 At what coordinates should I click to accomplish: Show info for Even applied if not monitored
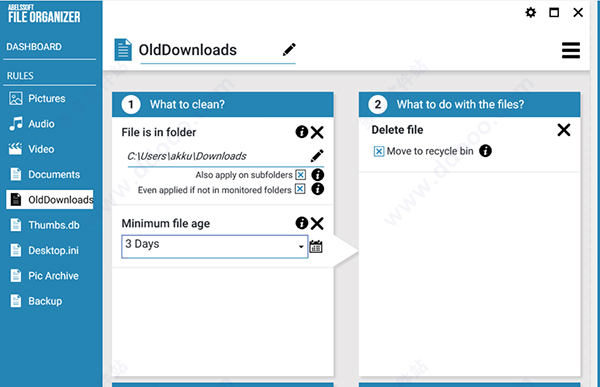318,189
